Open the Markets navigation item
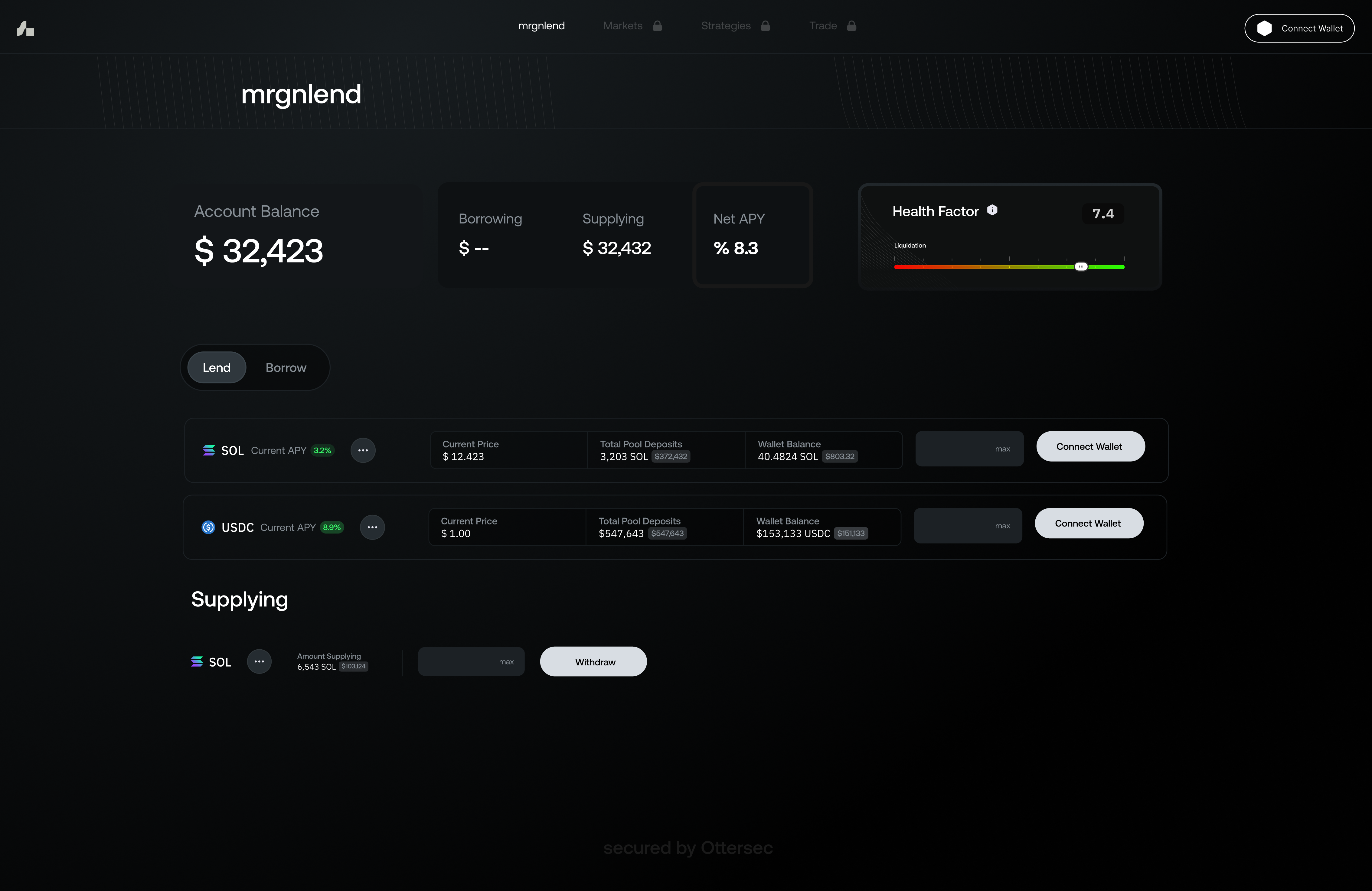Image resolution: width=1372 pixels, height=891 pixels. click(x=622, y=26)
